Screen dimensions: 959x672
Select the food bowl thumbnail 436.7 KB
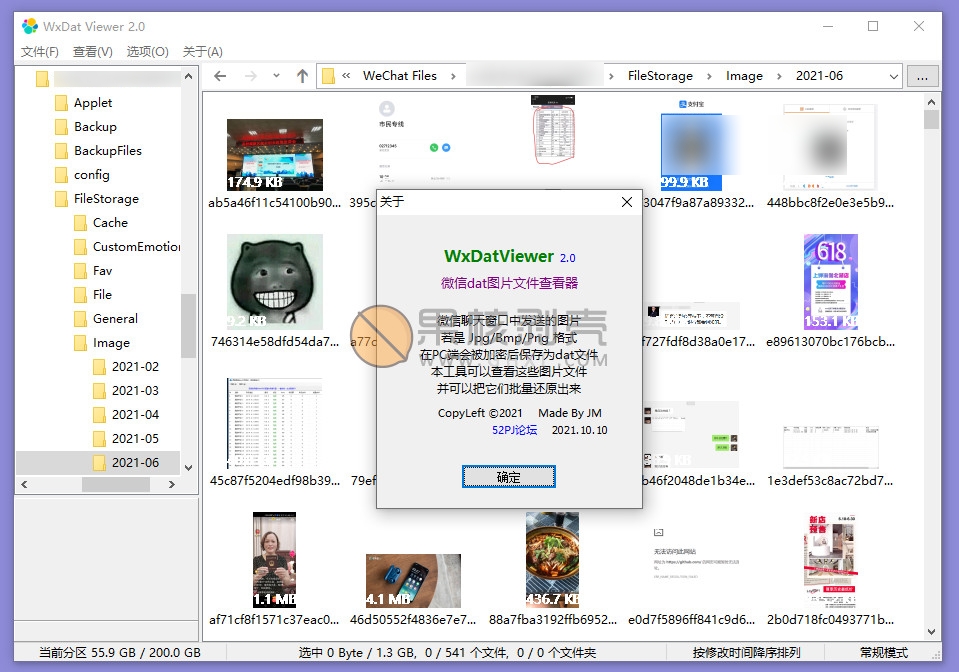(552, 560)
